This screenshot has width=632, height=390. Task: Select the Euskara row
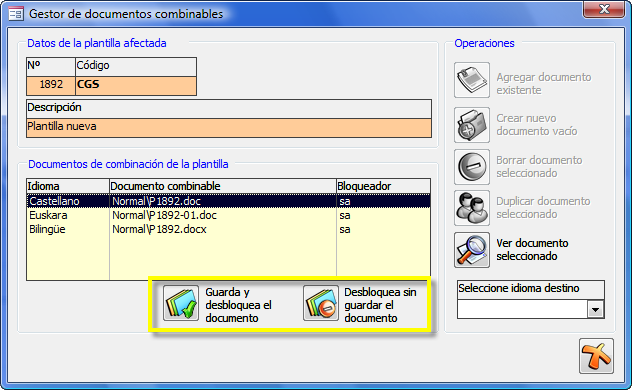(228, 215)
